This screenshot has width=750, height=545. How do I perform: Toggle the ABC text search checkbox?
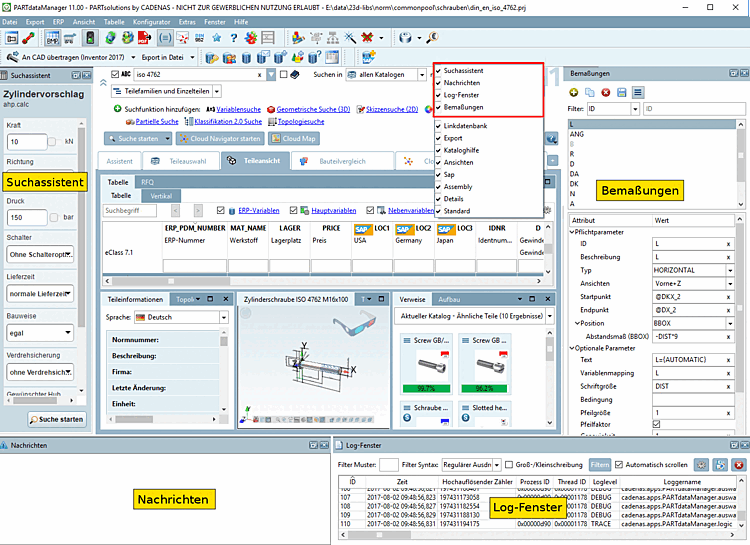pos(115,74)
